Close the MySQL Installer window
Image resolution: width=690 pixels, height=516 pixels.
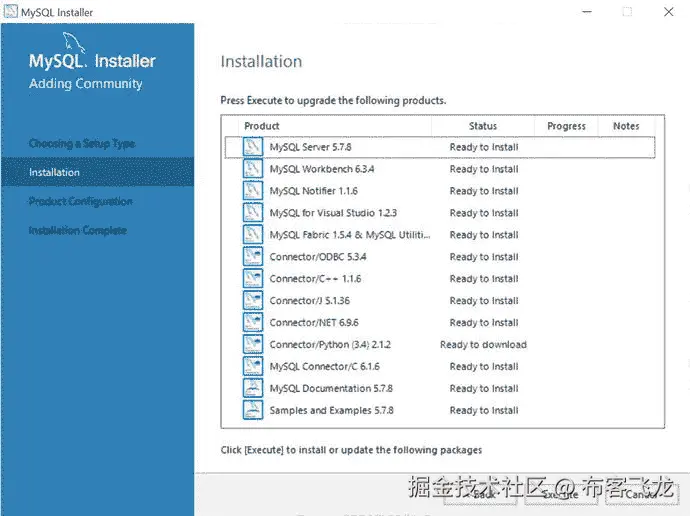click(668, 12)
